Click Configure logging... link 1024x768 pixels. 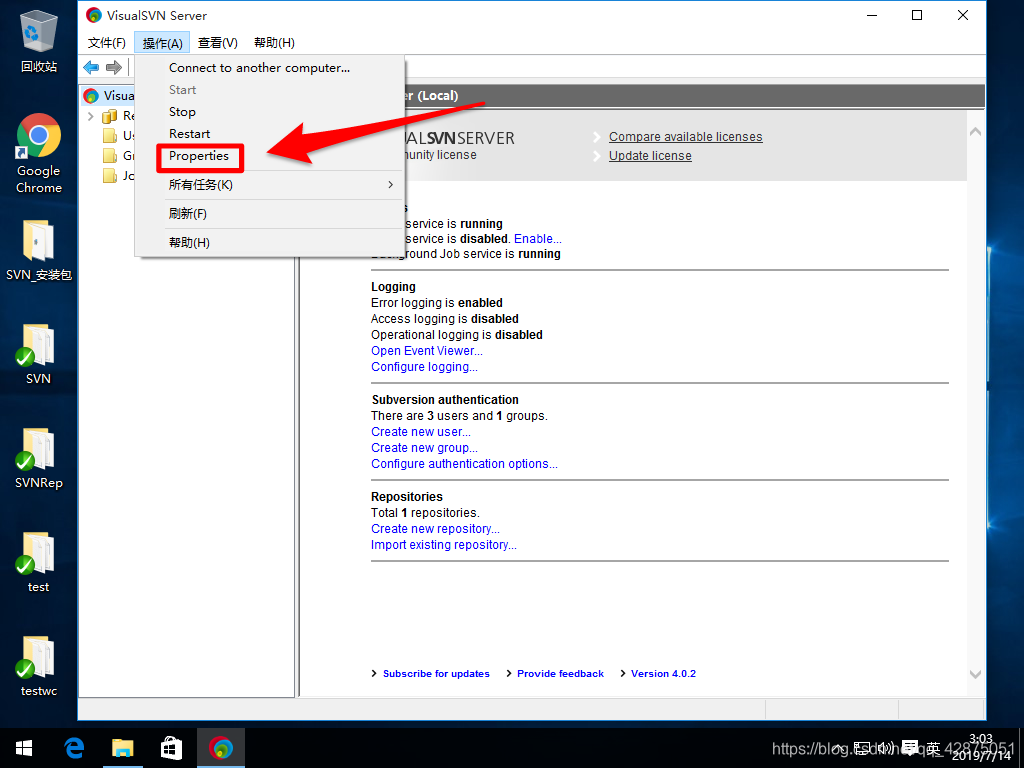[x=424, y=367]
